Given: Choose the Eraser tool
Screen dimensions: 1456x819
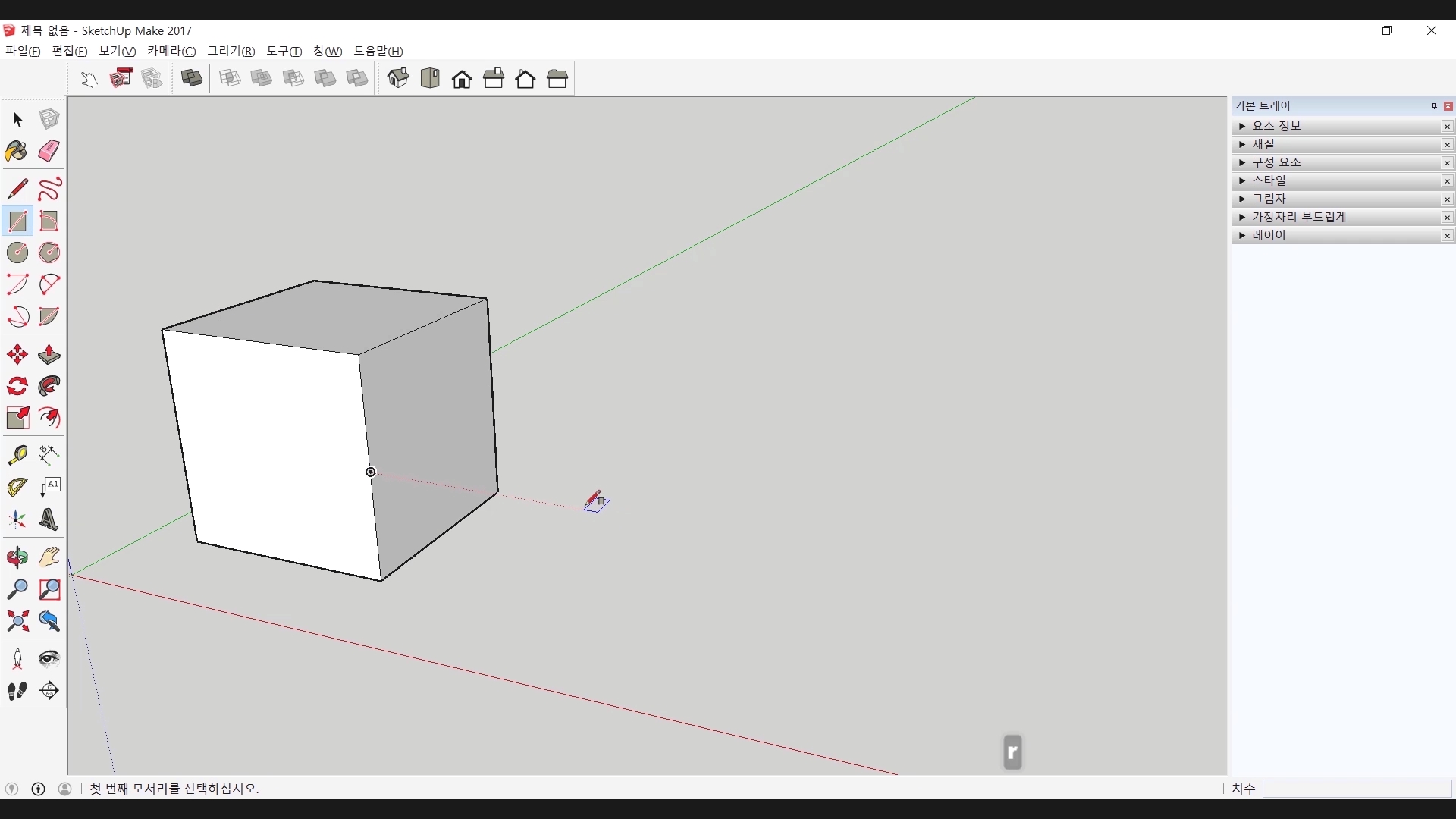Looking at the screenshot, I should tap(49, 152).
